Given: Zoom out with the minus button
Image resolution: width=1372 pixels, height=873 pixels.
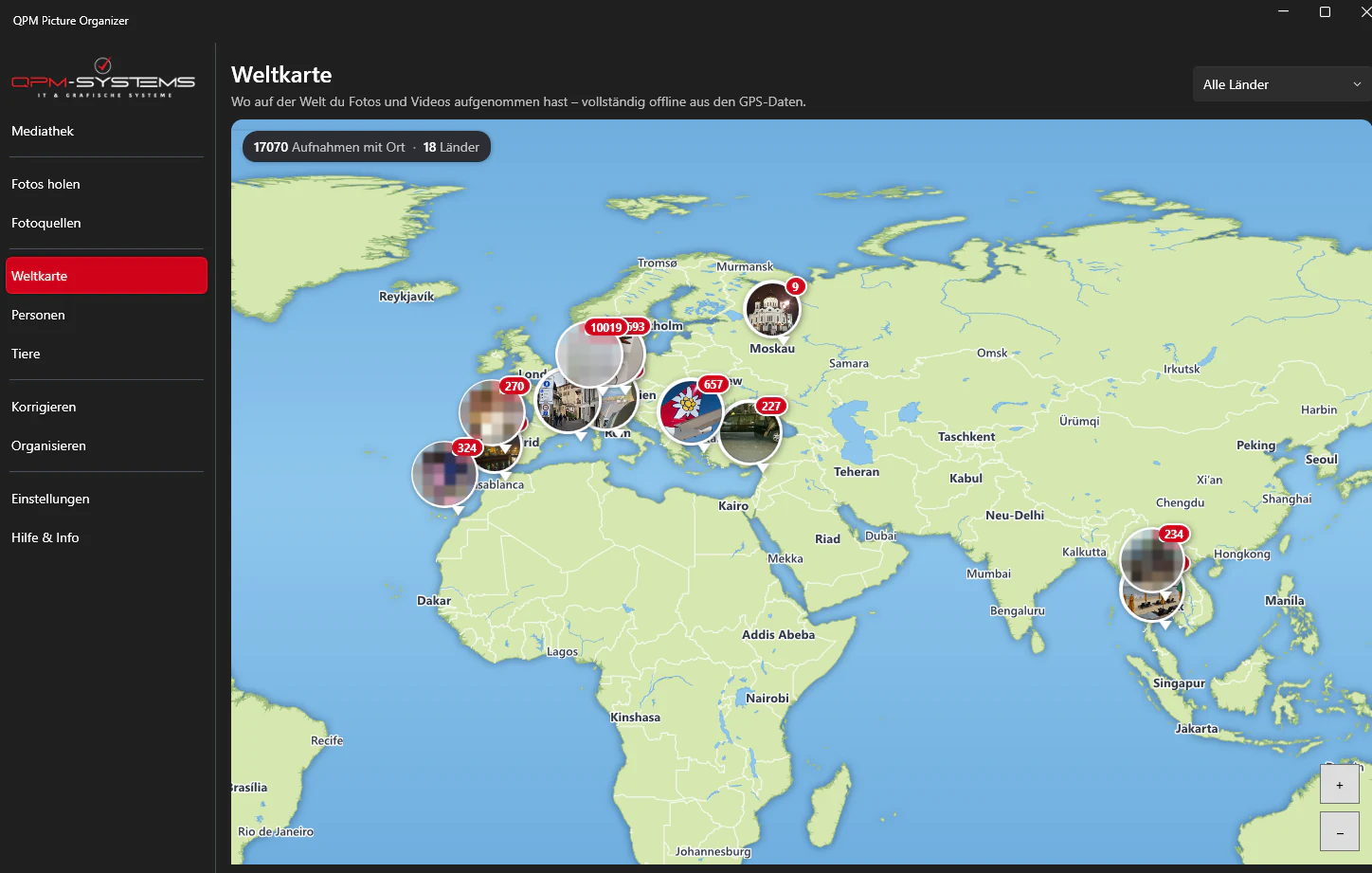Looking at the screenshot, I should [x=1340, y=832].
